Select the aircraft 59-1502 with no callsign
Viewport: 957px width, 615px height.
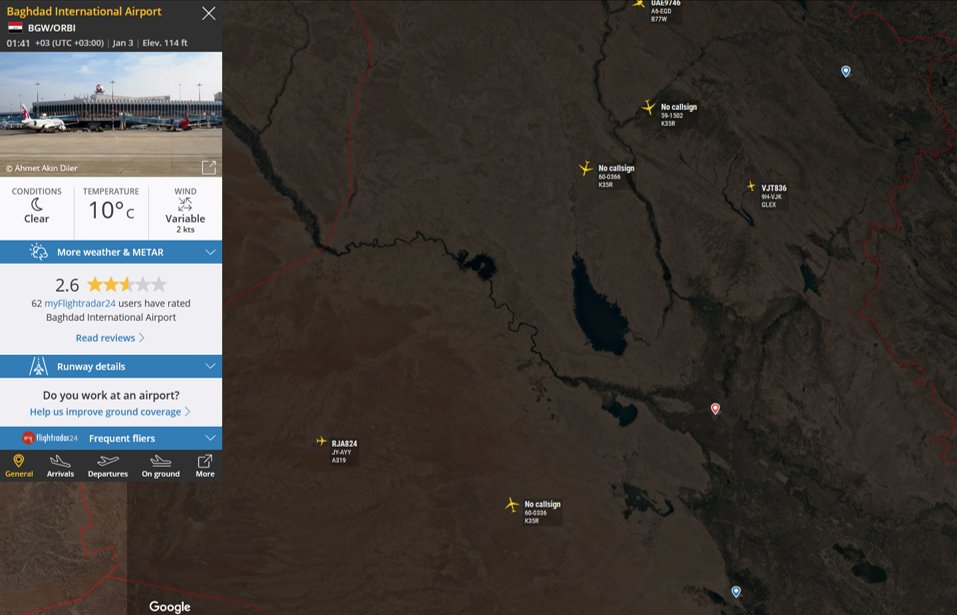click(x=649, y=107)
